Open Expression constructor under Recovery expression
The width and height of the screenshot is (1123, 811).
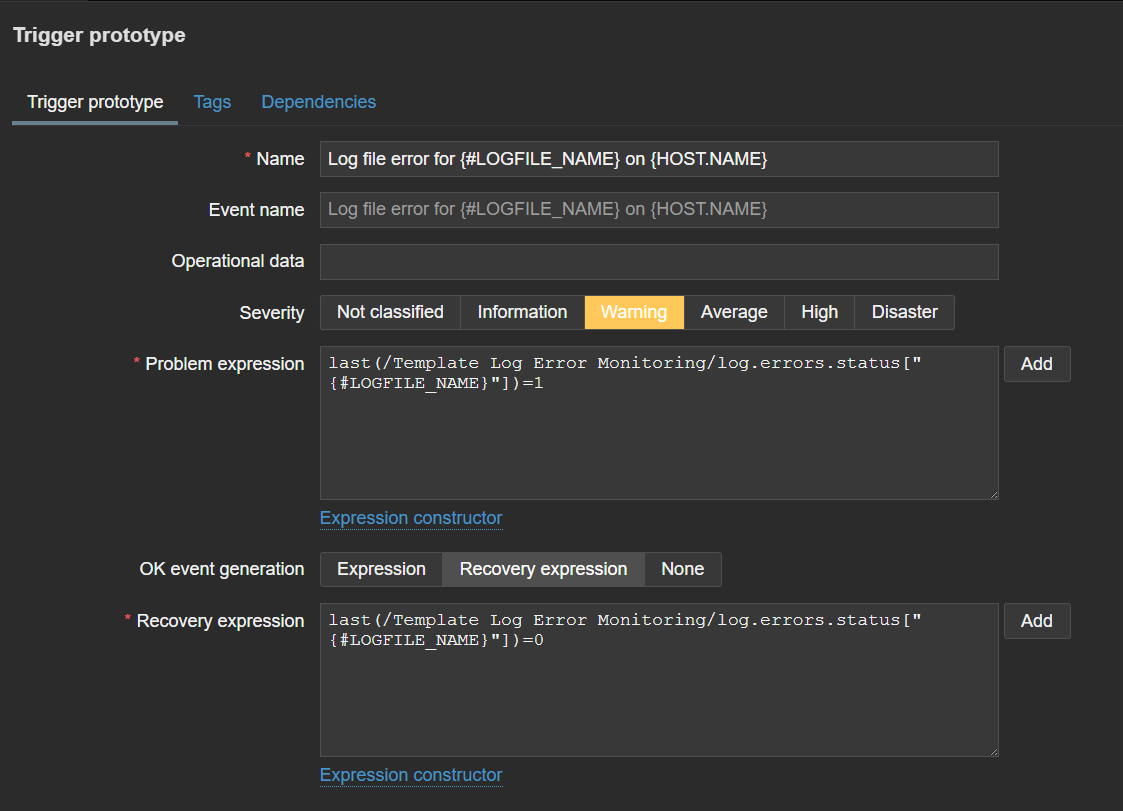pos(411,775)
